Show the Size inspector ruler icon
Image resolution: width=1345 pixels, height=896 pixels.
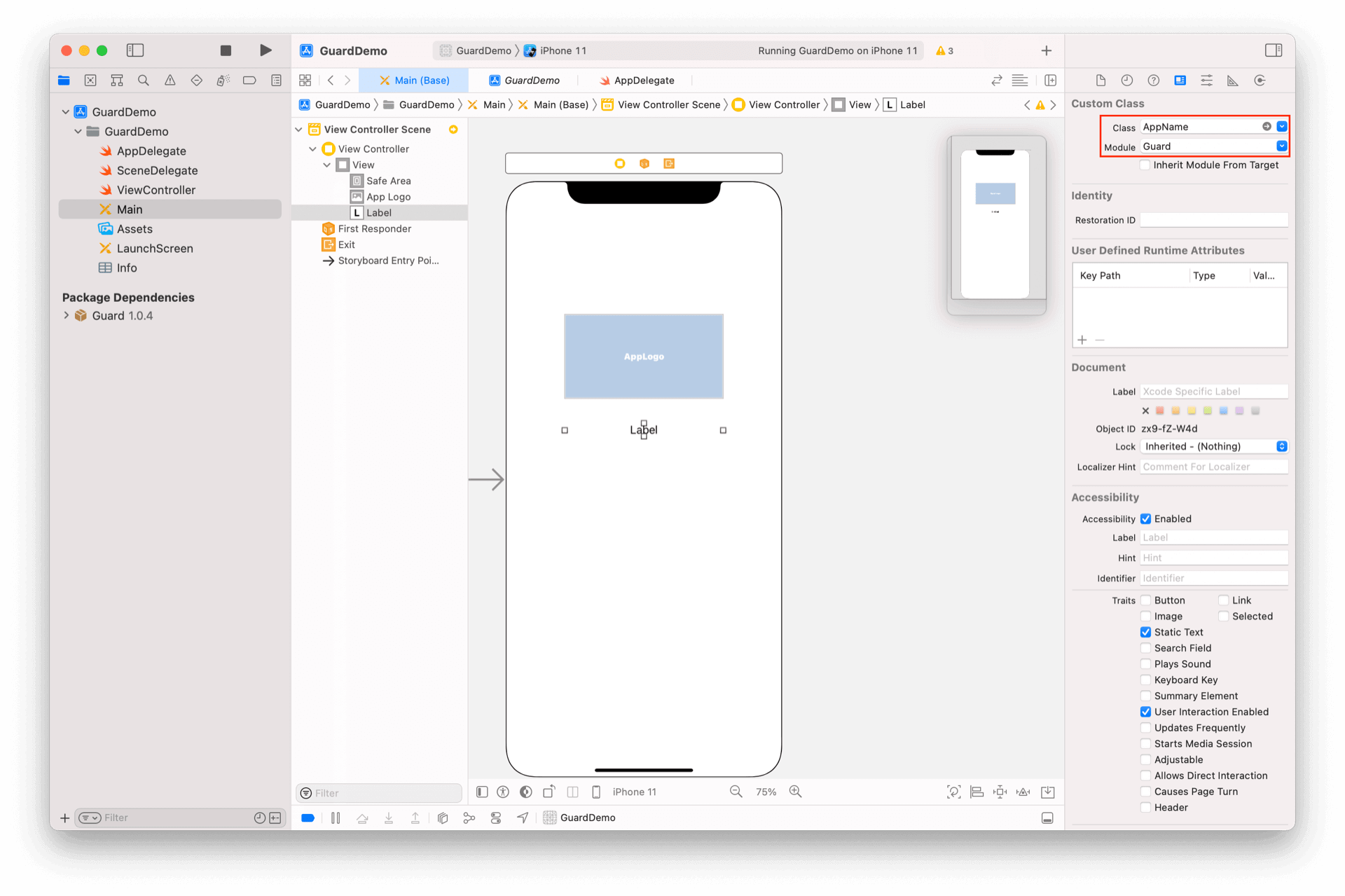click(1233, 81)
